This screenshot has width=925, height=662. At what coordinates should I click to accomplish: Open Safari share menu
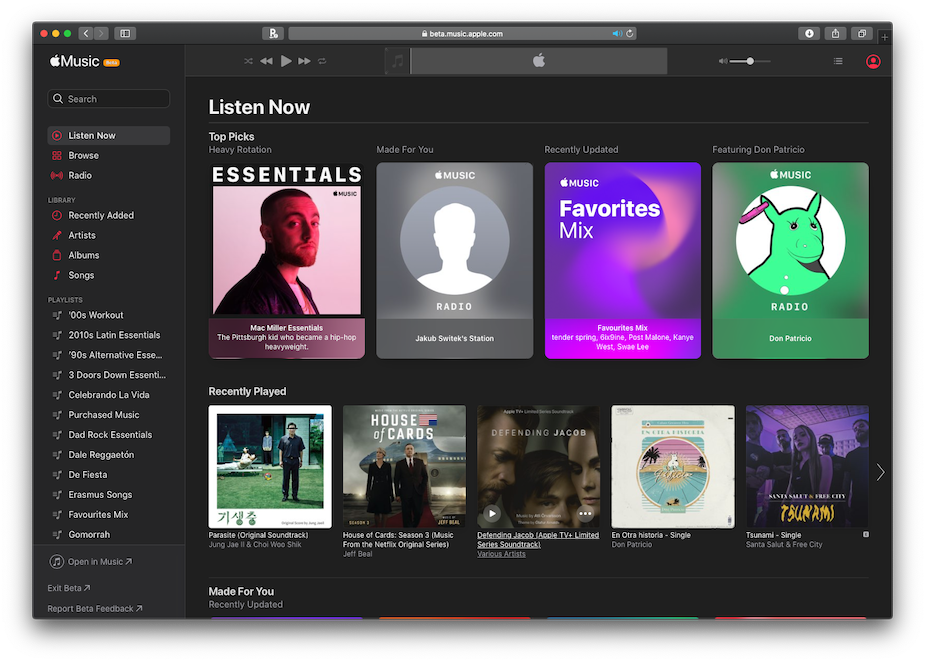835,34
